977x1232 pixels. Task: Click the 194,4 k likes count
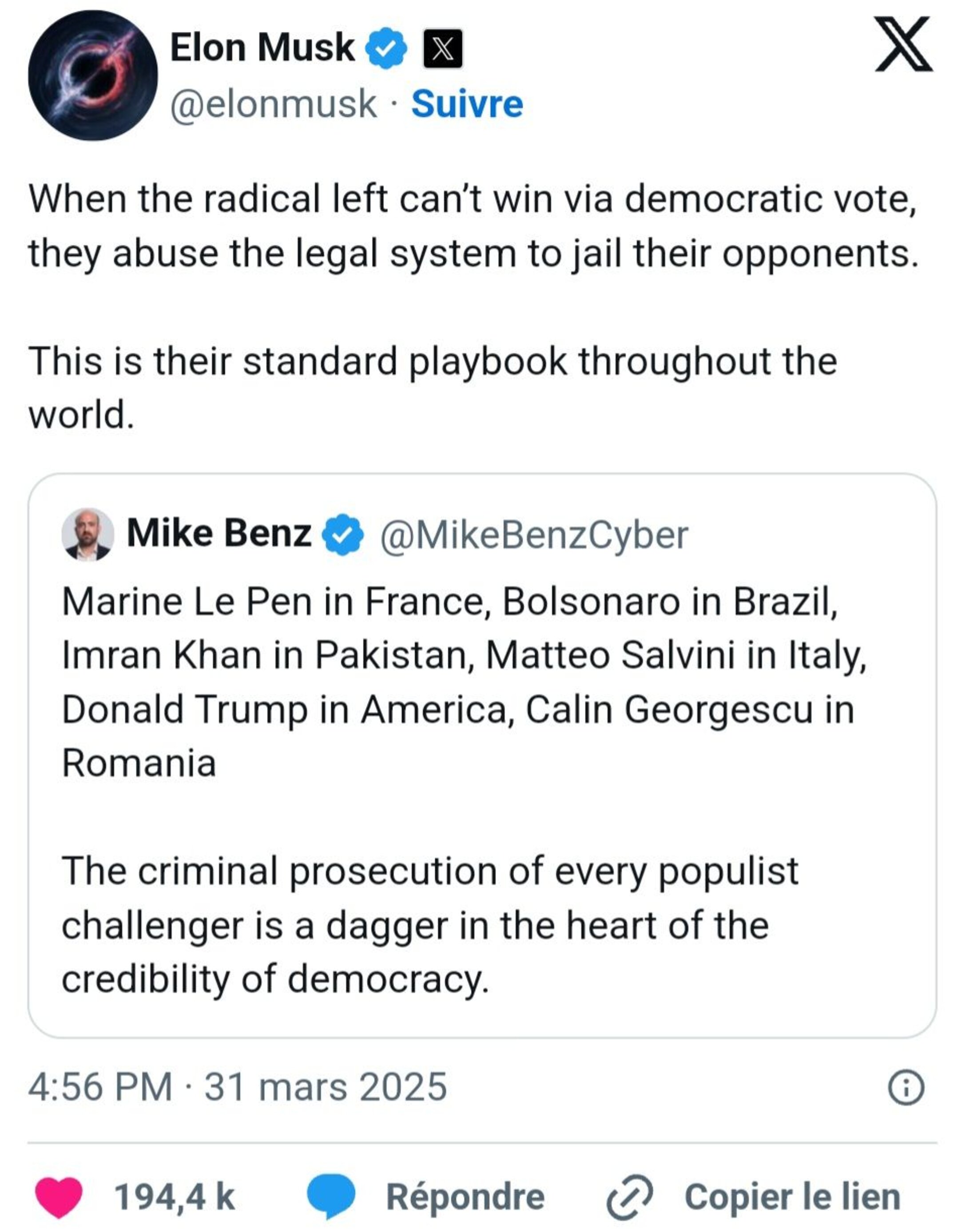coord(175,1196)
